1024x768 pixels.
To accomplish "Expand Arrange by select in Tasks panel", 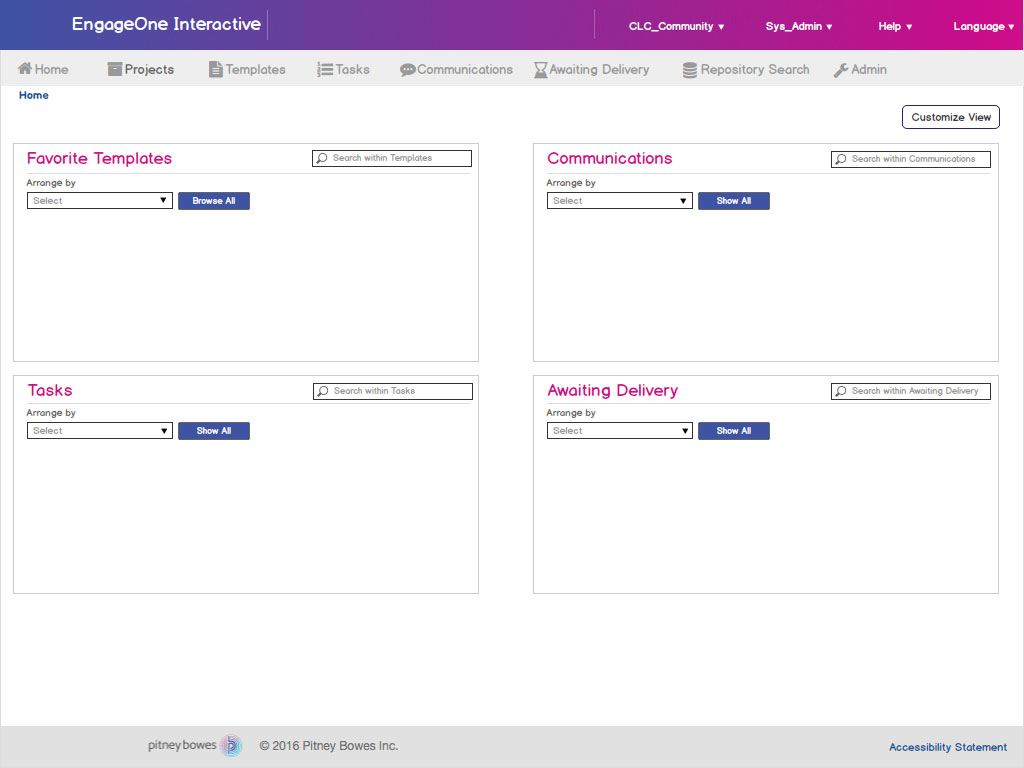I will [x=100, y=431].
